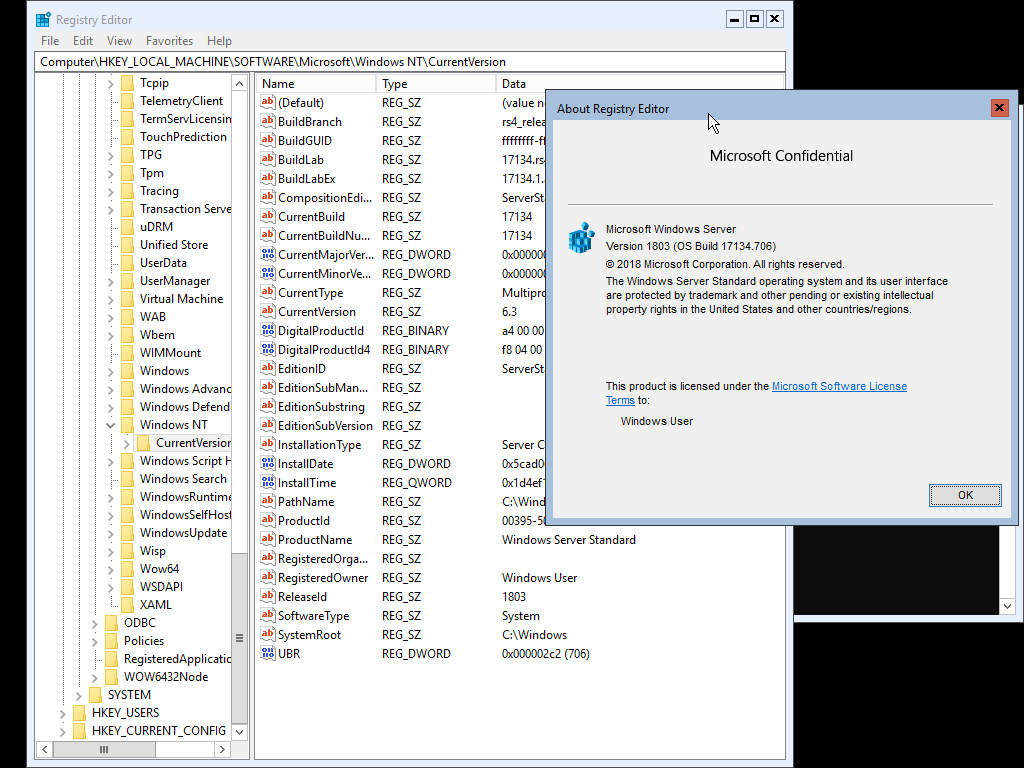Select the Virtual Machine key
The image size is (1024, 768).
[x=181, y=298]
